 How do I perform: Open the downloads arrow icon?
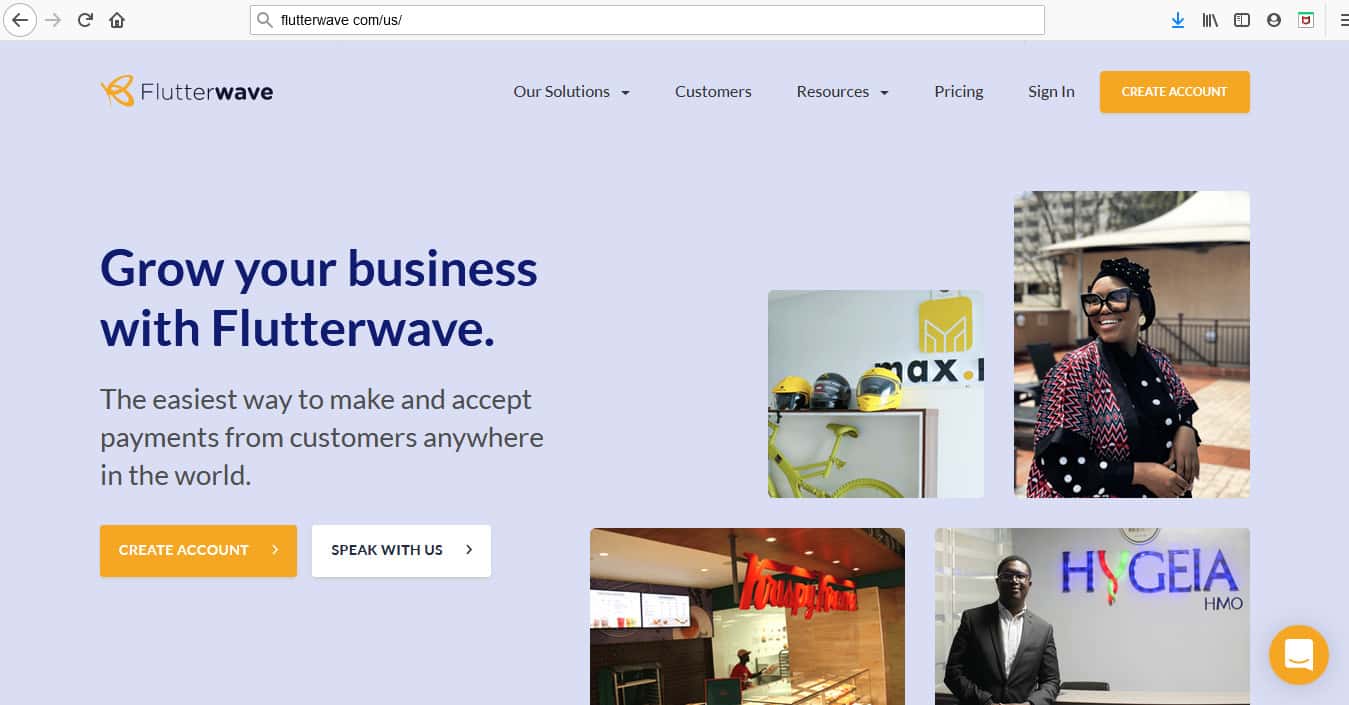1178,20
